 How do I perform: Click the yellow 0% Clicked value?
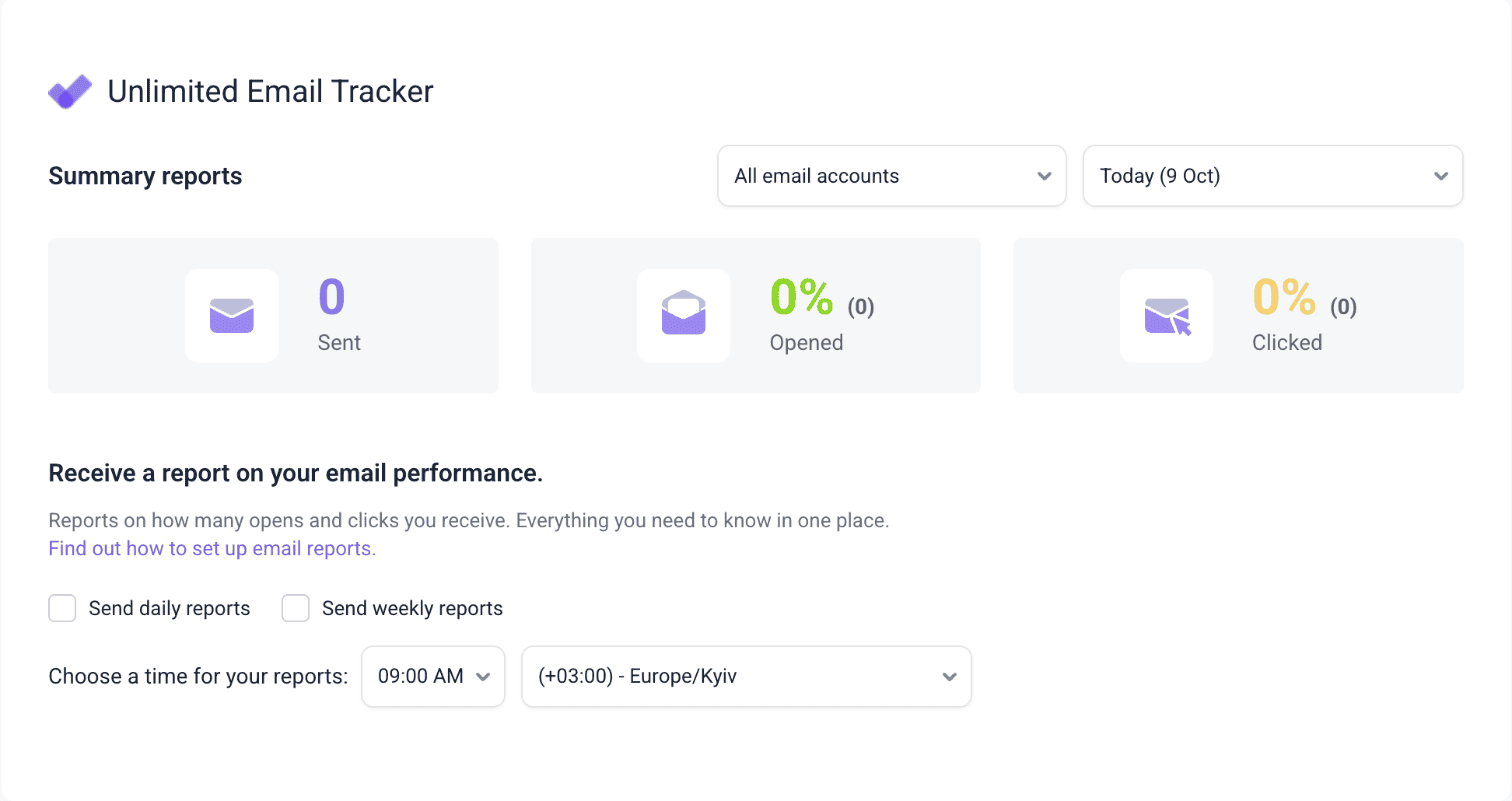(1284, 296)
